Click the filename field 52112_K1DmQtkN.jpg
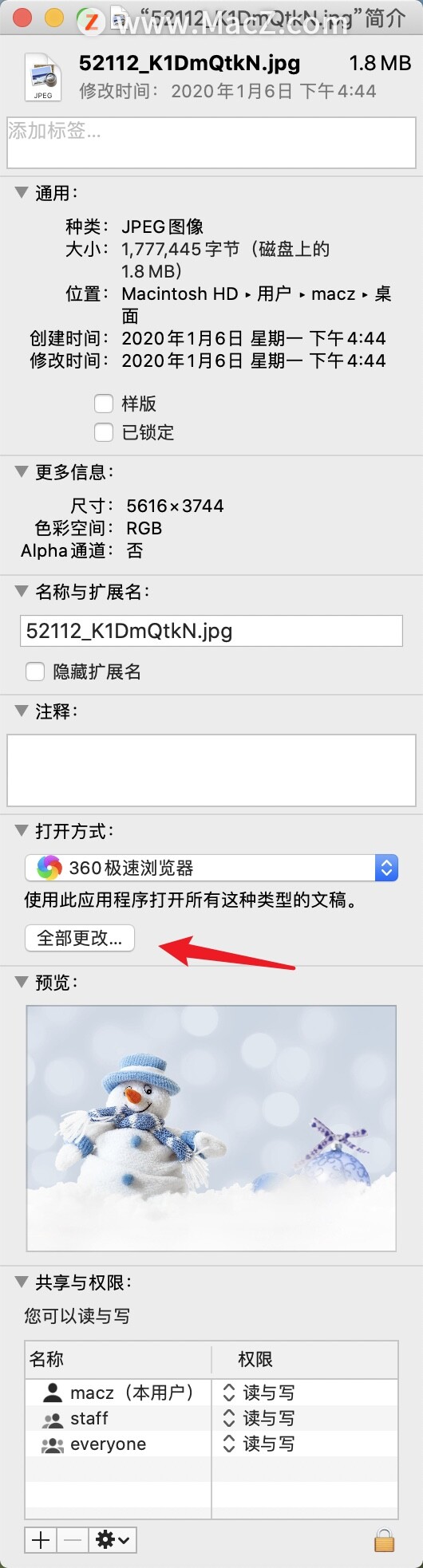The width and height of the screenshot is (423, 1568). click(211, 631)
